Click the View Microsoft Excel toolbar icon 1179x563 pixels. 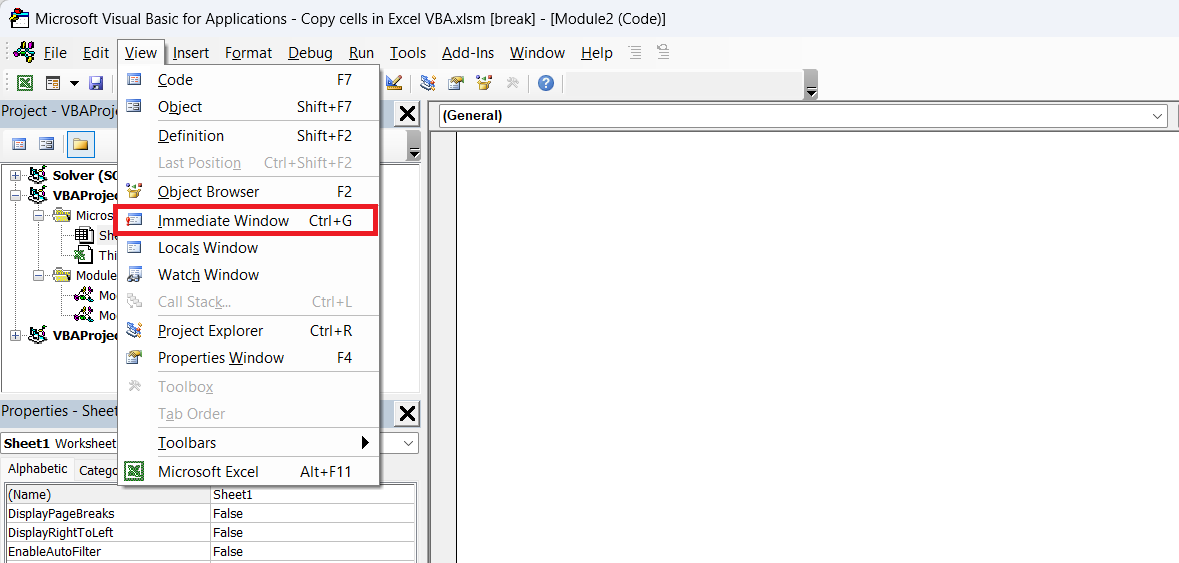(x=25, y=83)
